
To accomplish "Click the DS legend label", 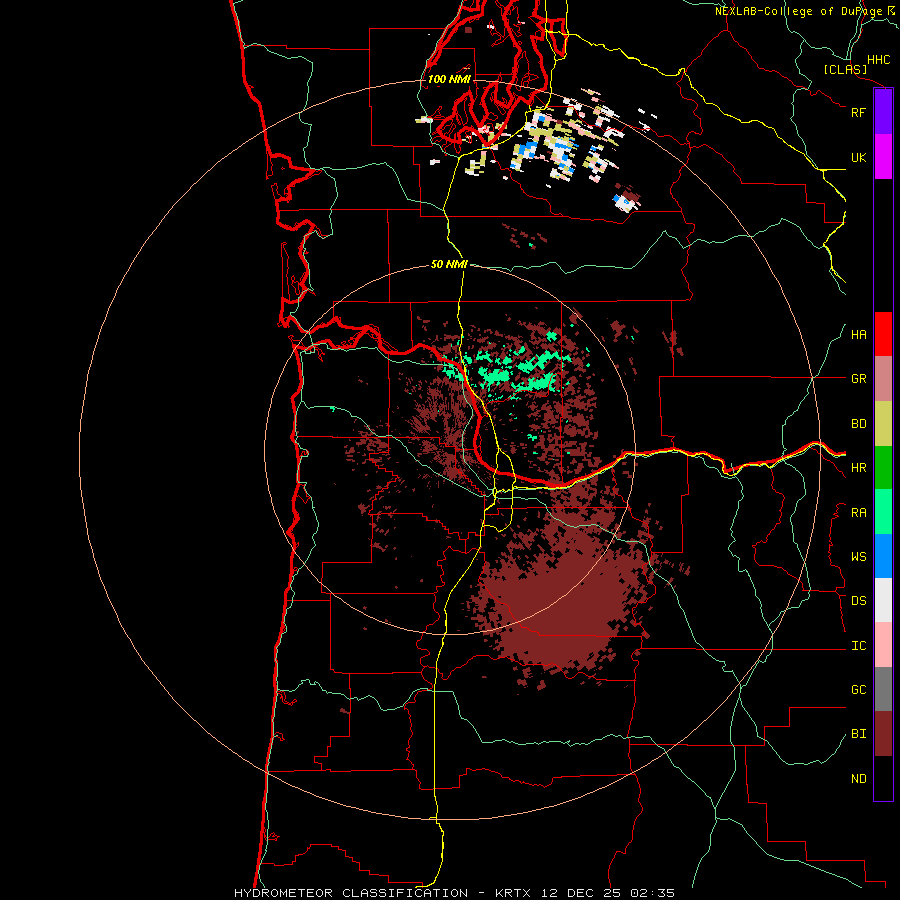I will tap(858, 601).
